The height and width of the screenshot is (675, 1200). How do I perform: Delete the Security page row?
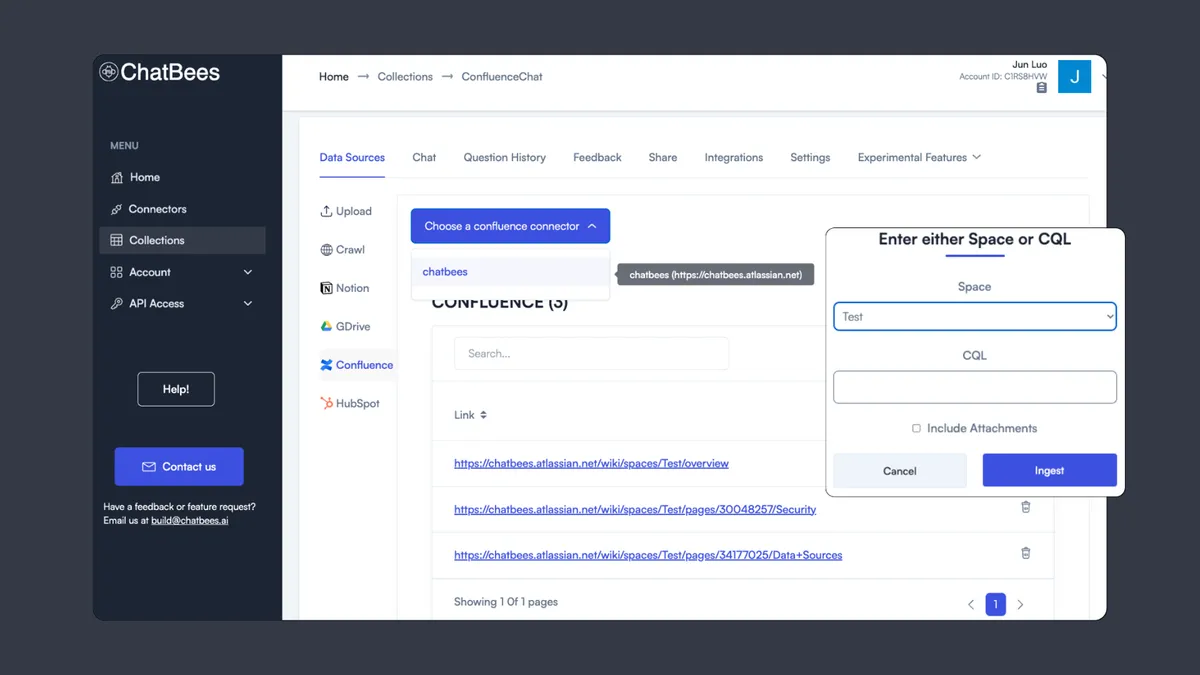(1025, 507)
